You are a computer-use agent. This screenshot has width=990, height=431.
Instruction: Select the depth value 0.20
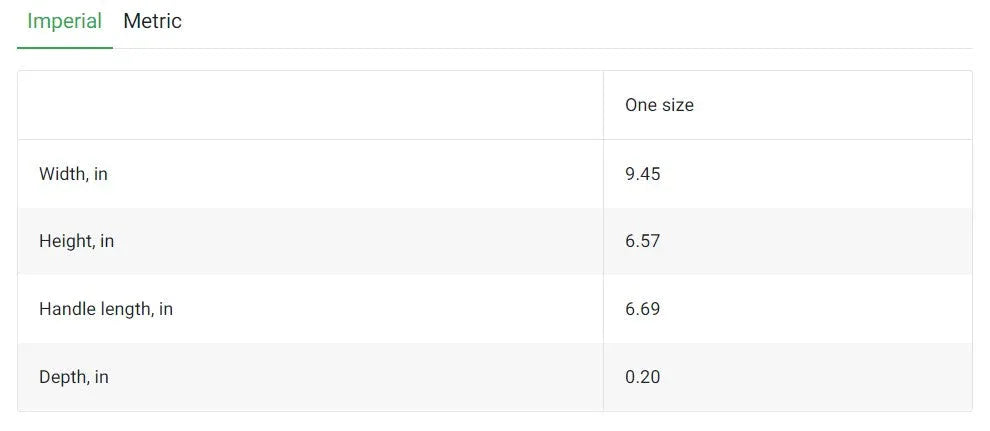tap(642, 377)
